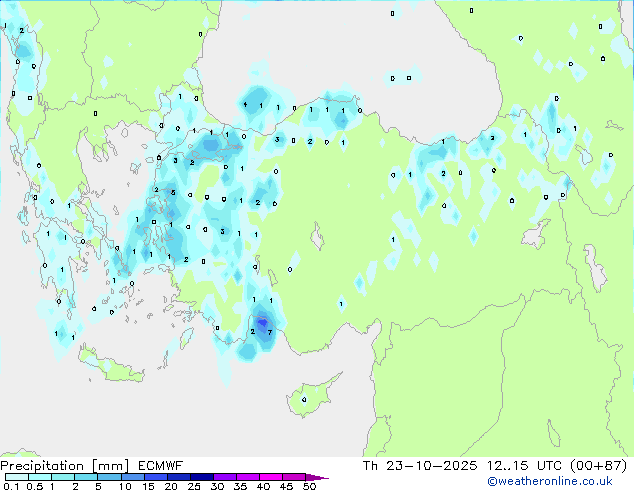Click the 1–2 mm legend color swatch
Image resolution: width=634 pixels, height=490 pixels.
coord(63,477)
